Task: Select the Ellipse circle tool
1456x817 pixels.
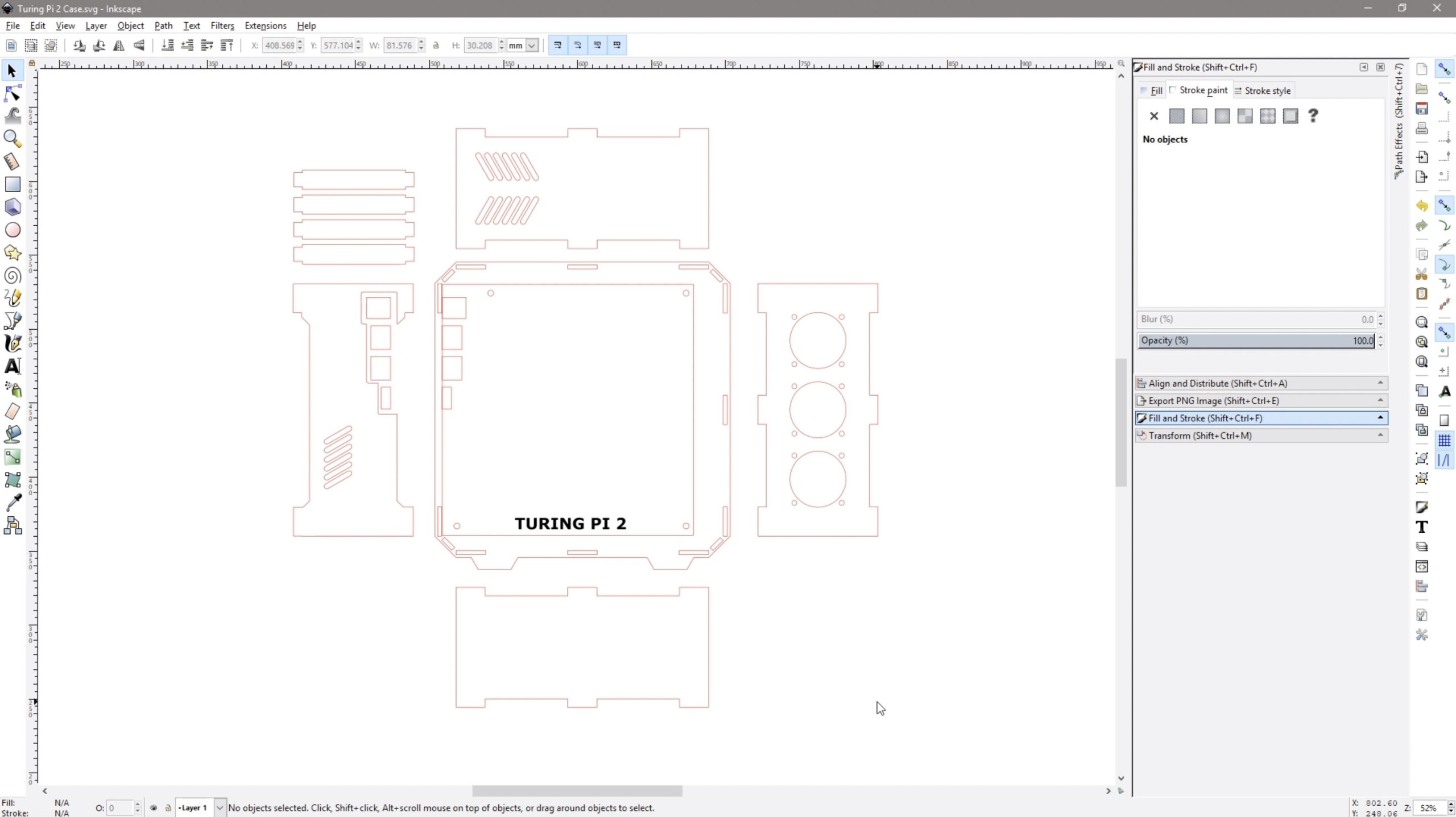Action: (13, 230)
